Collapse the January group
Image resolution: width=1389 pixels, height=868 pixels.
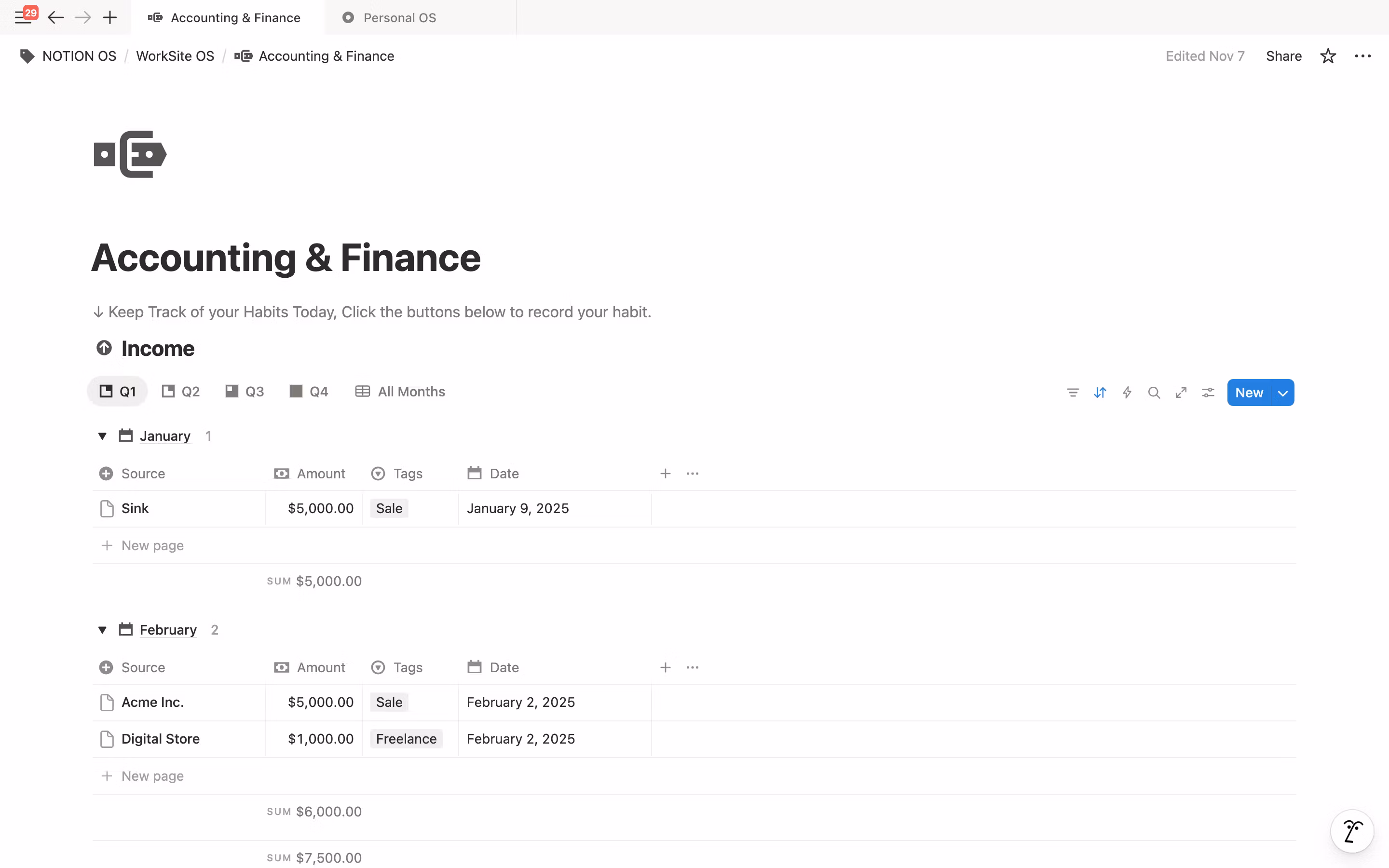click(102, 436)
